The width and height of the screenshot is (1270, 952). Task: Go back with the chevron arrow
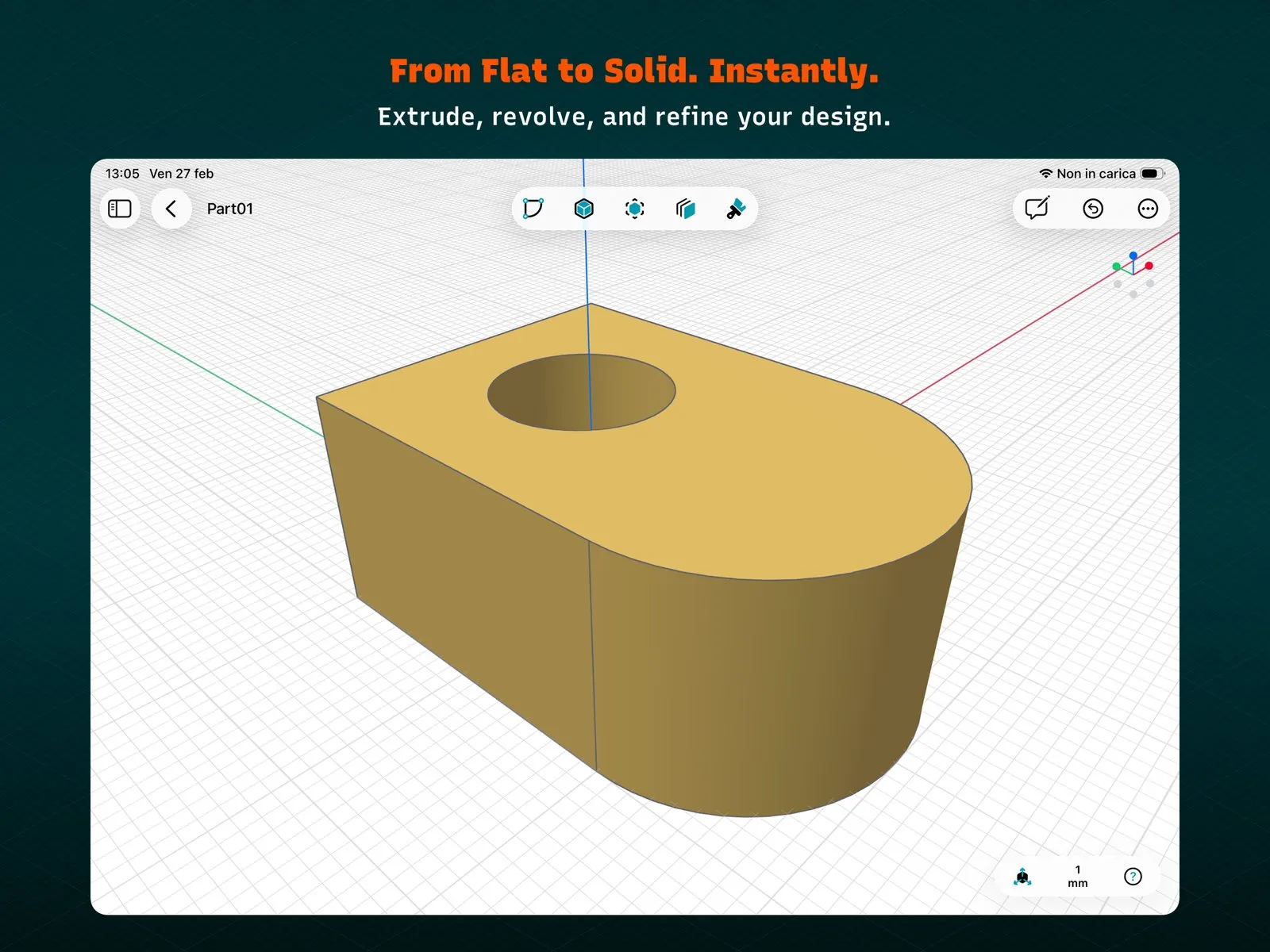[x=171, y=209]
